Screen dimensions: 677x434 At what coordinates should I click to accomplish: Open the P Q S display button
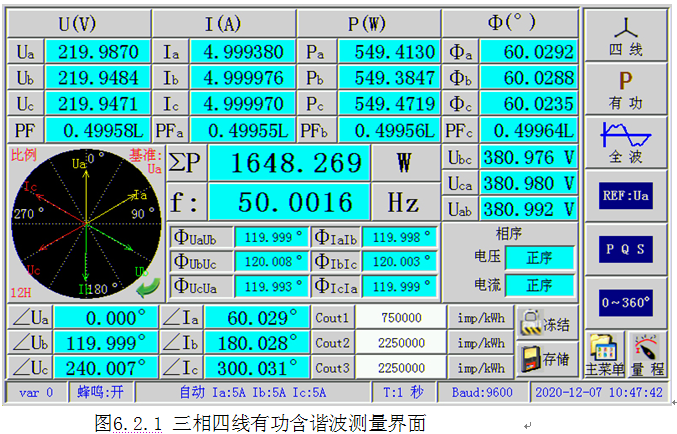click(626, 250)
